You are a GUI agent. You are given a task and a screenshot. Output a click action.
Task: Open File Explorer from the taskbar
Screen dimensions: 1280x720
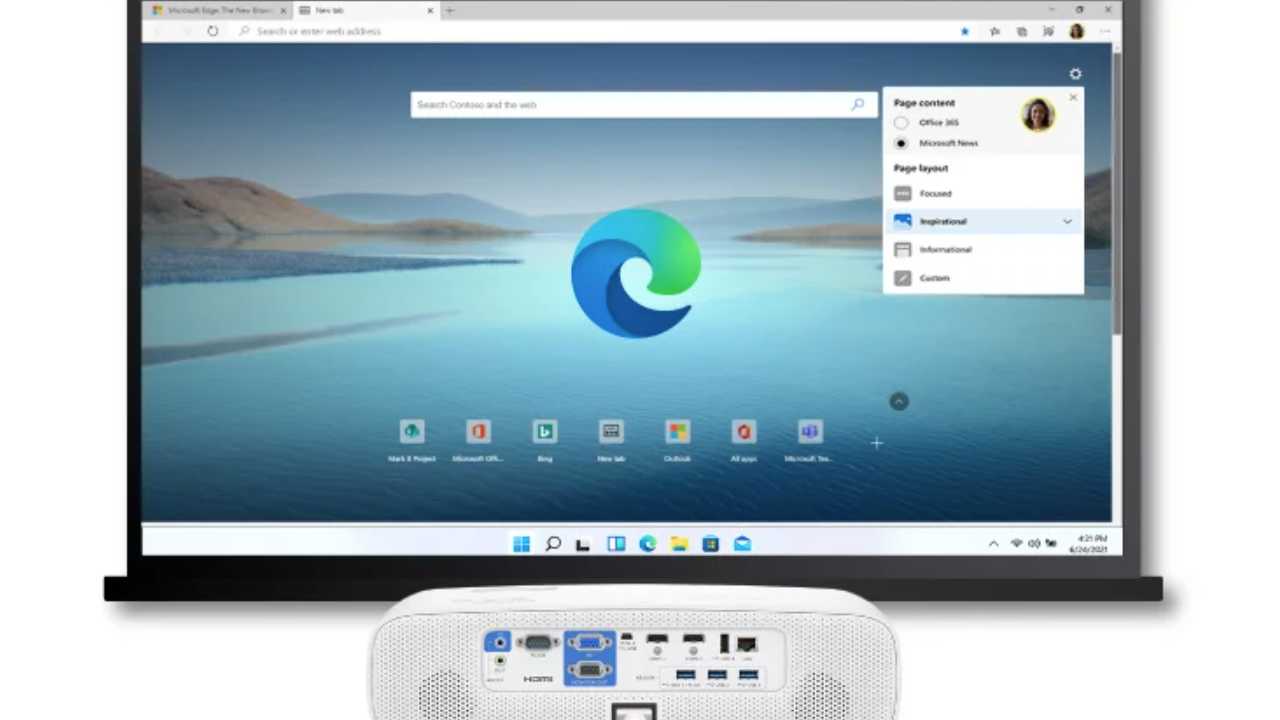[679, 543]
